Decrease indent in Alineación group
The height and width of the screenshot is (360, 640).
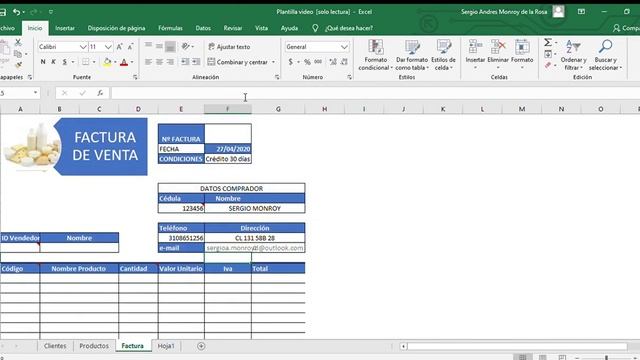[185, 62]
